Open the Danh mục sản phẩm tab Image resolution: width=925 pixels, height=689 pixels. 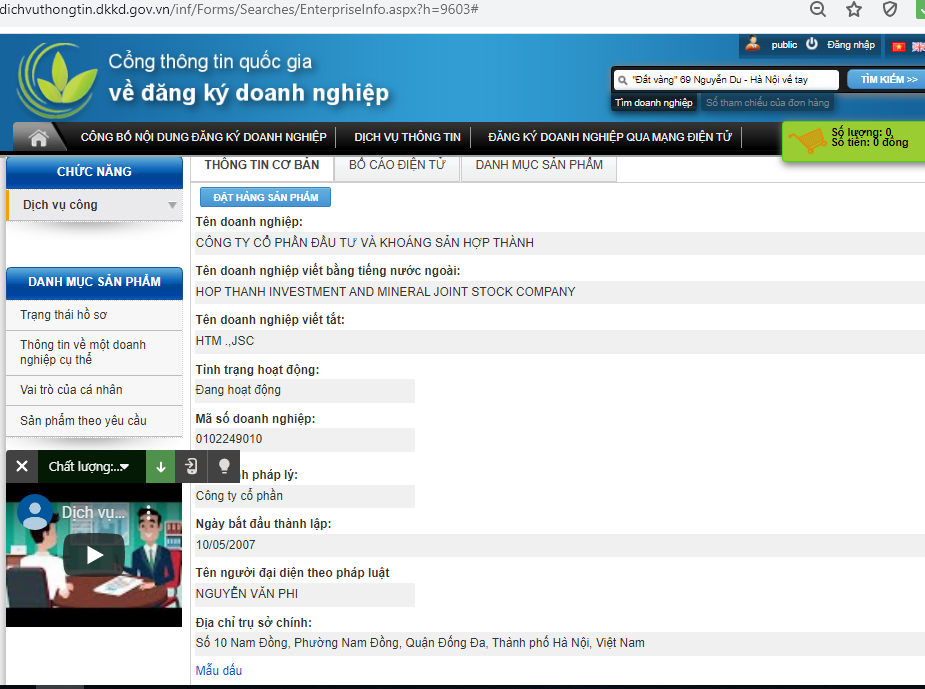[539, 165]
